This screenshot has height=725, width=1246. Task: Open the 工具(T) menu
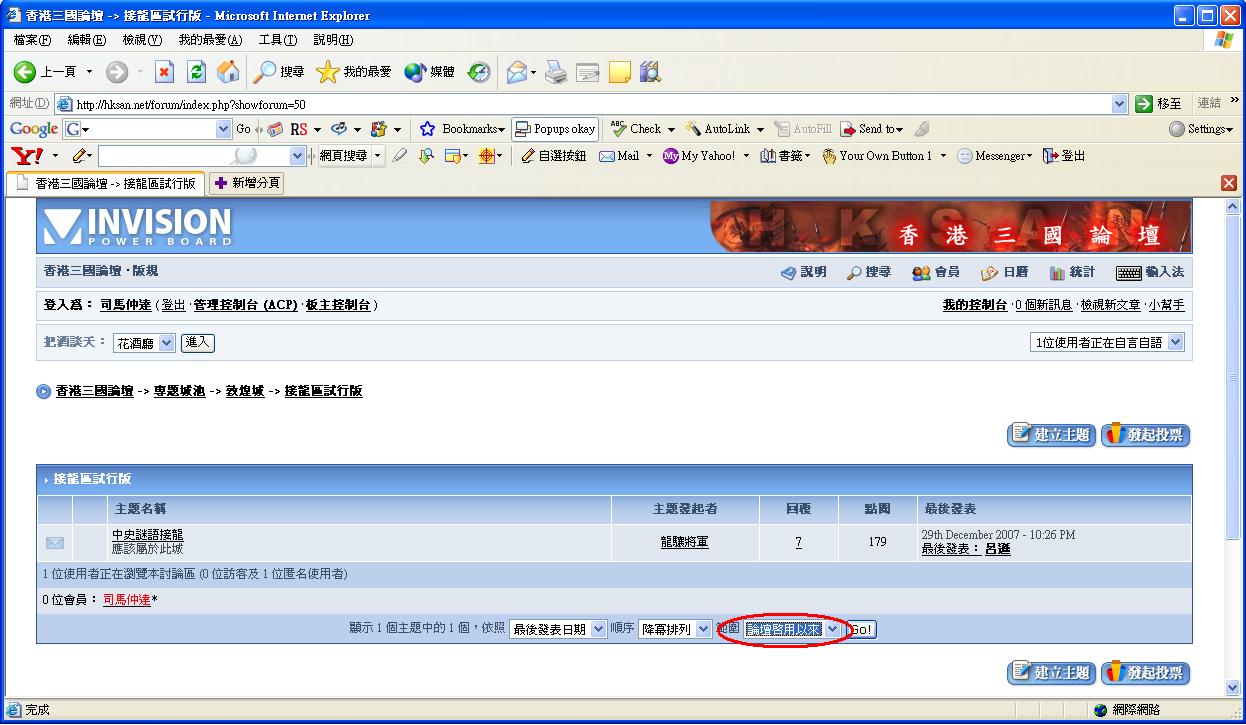pyautogui.click(x=277, y=40)
